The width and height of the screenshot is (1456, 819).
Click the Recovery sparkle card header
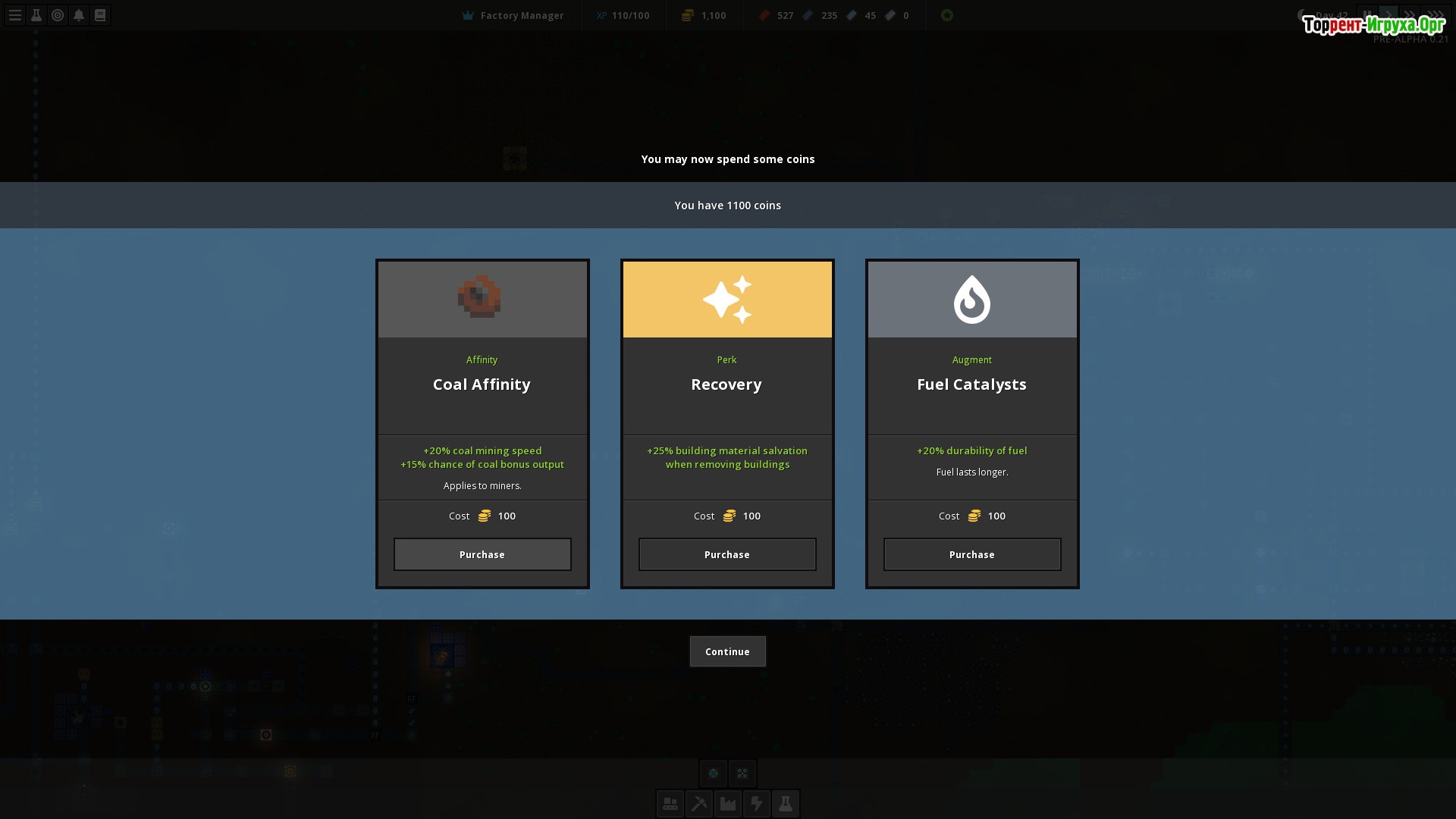coord(727,300)
